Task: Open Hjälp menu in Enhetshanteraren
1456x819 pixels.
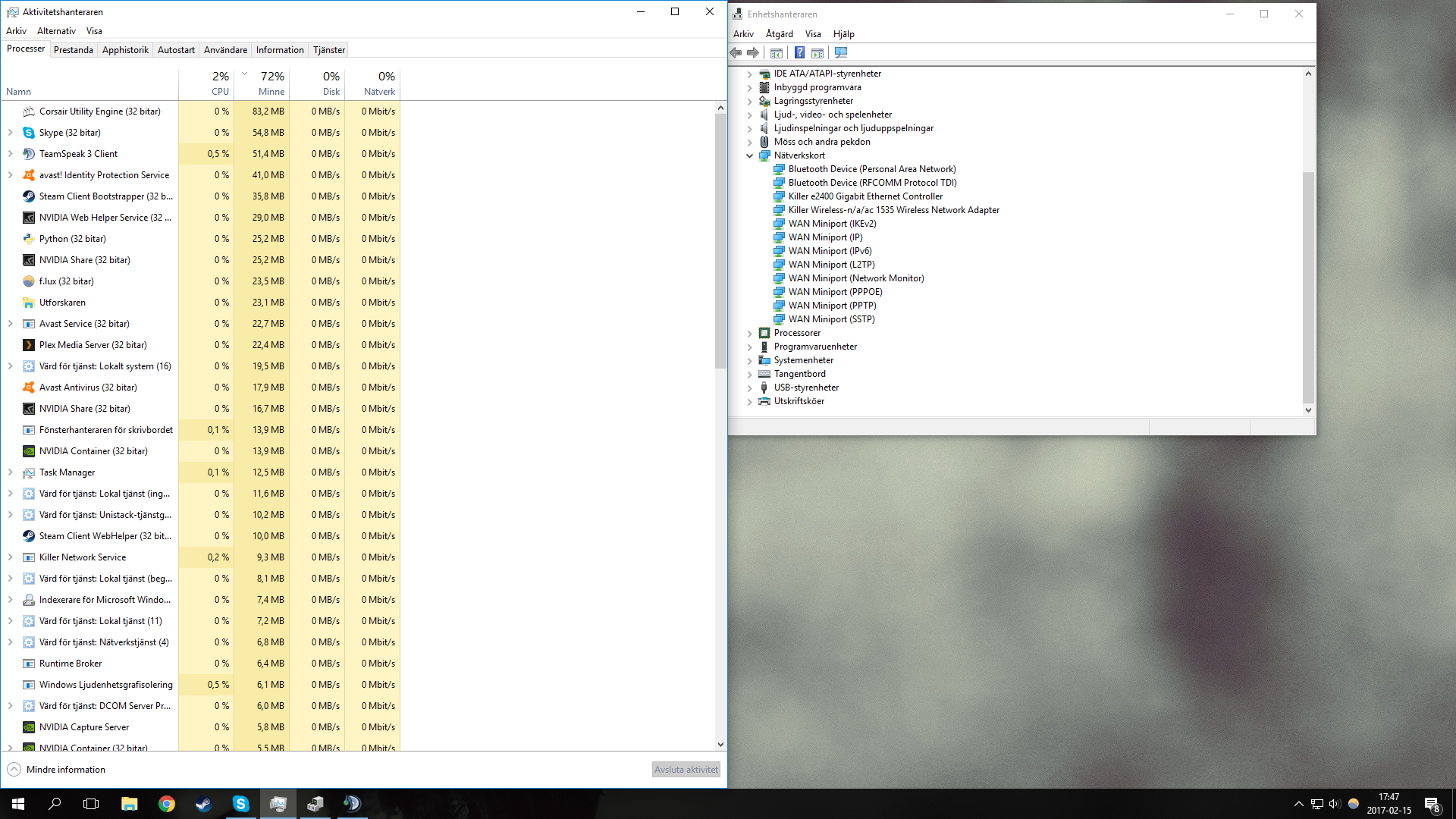Action: [x=843, y=34]
